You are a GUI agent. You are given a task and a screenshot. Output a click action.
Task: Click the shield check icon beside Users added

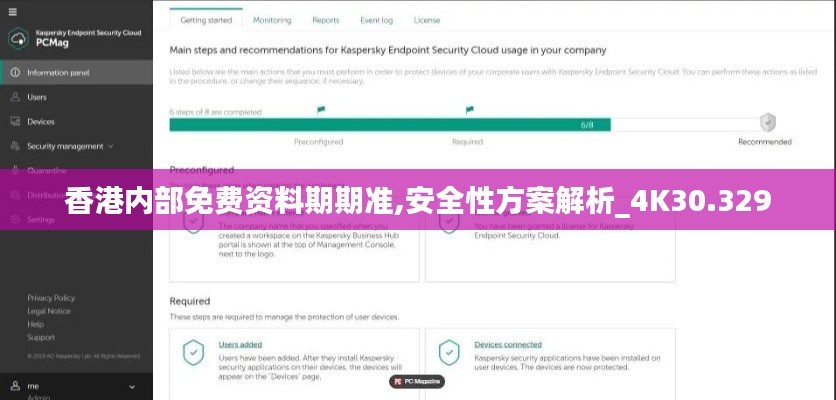193,352
